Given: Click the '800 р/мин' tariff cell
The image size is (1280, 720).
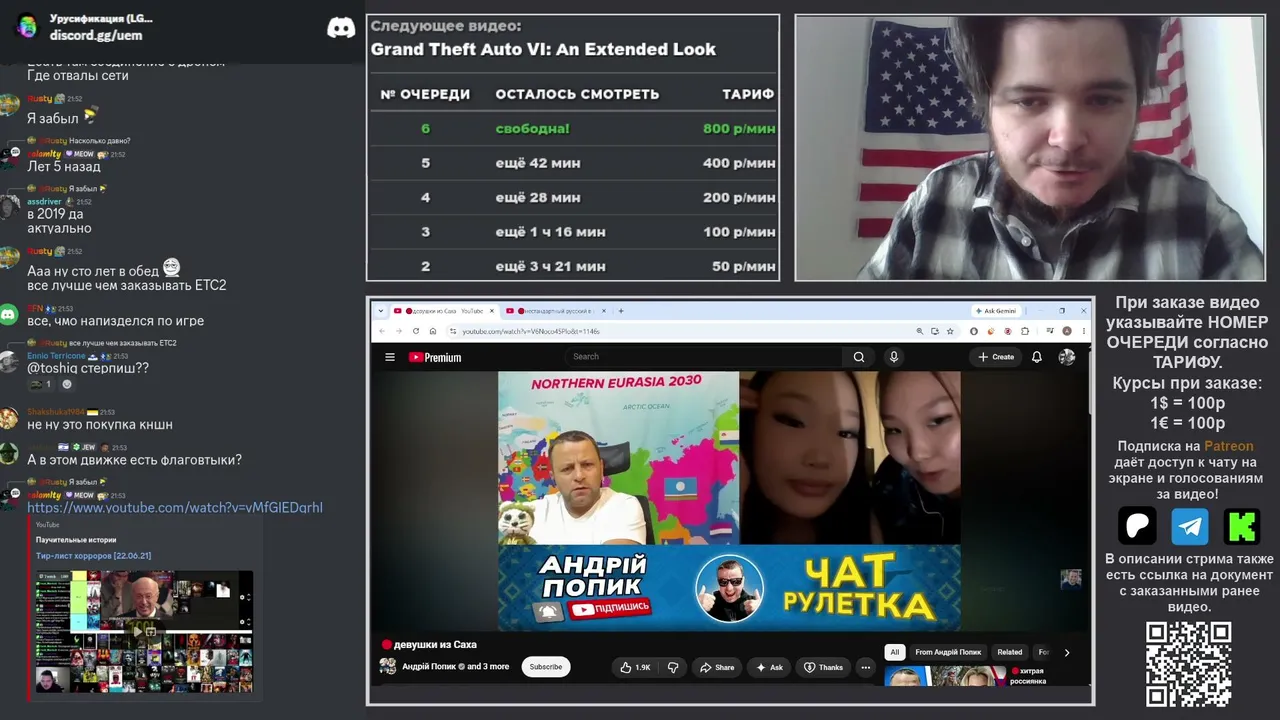Looking at the screenshot, I should (739, 128).
